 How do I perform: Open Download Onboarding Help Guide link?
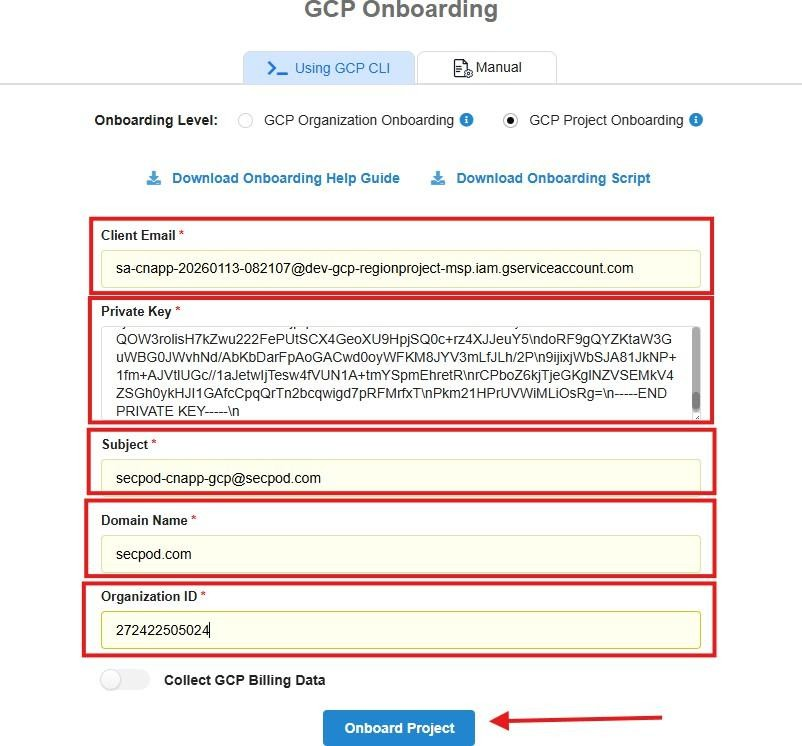point(285,178)
